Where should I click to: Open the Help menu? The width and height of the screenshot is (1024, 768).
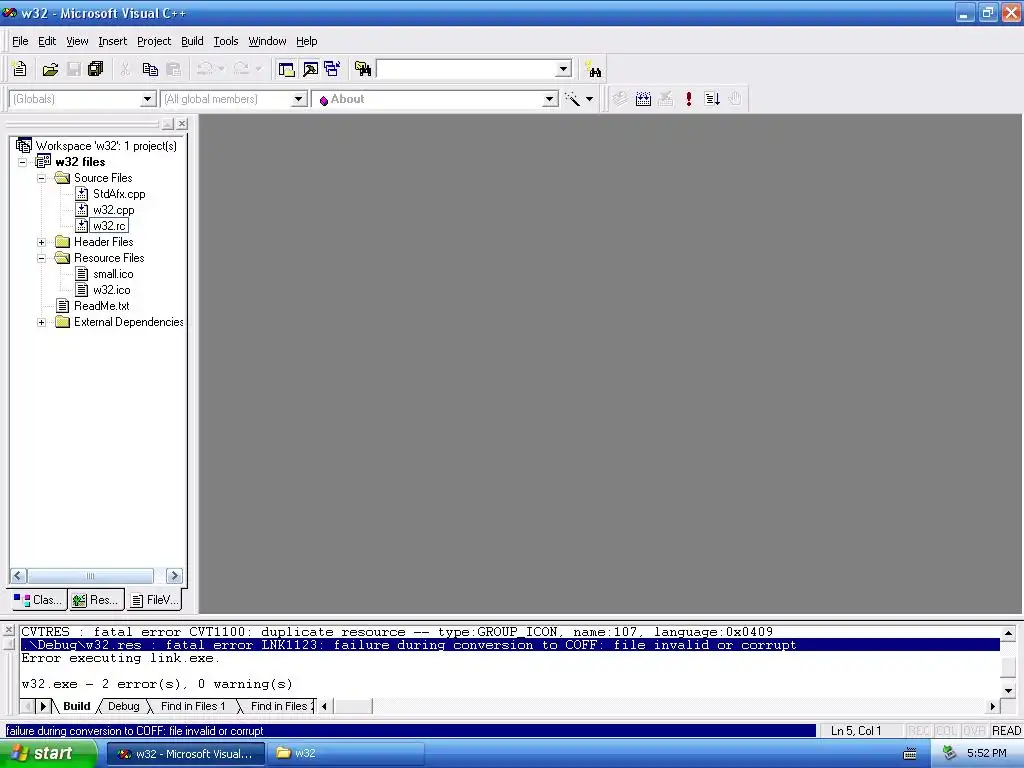(306, 41)
